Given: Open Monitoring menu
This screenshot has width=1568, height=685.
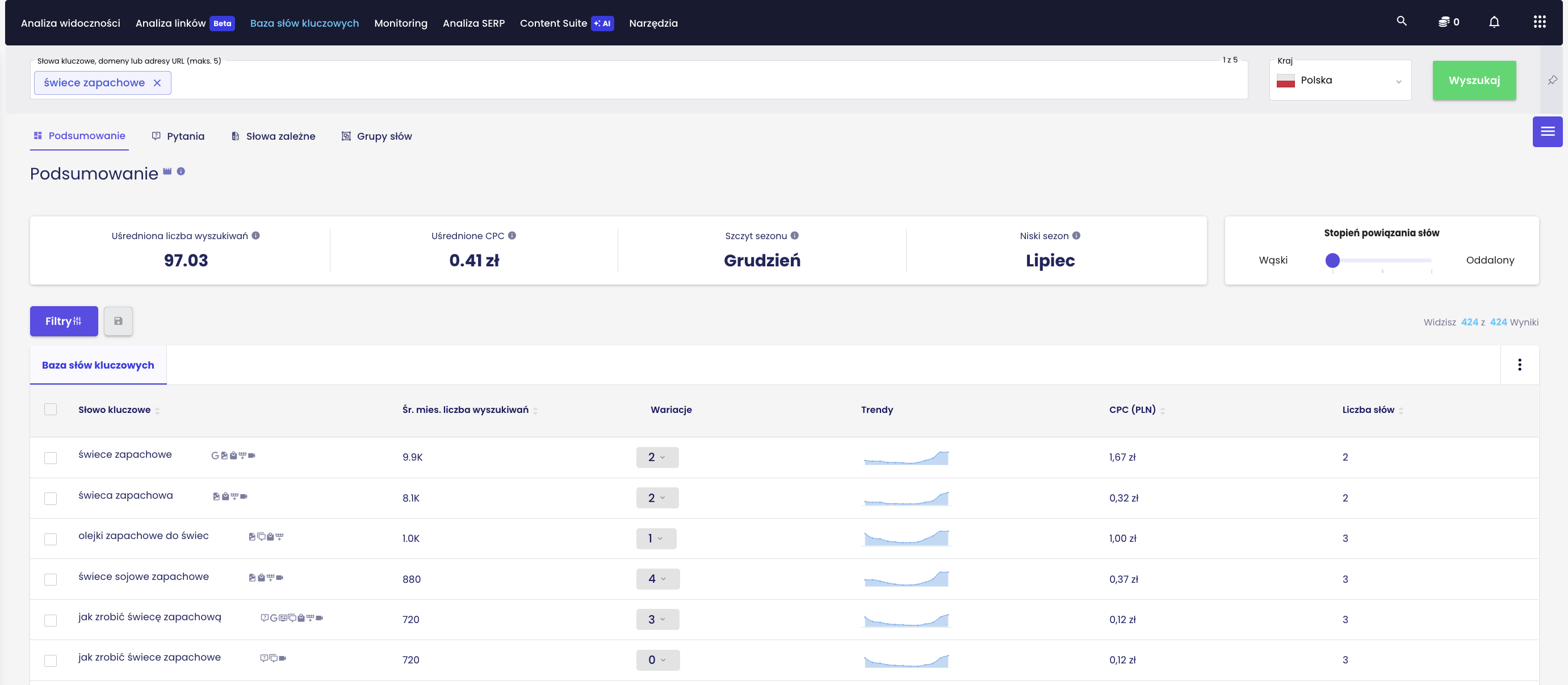Looking at the screenshot, I should tap(401, 23).
